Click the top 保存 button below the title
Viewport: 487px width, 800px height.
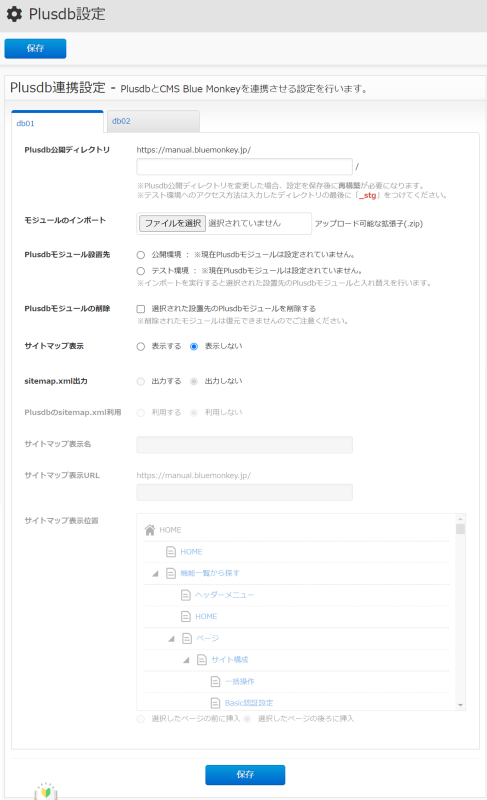point(35,48)
